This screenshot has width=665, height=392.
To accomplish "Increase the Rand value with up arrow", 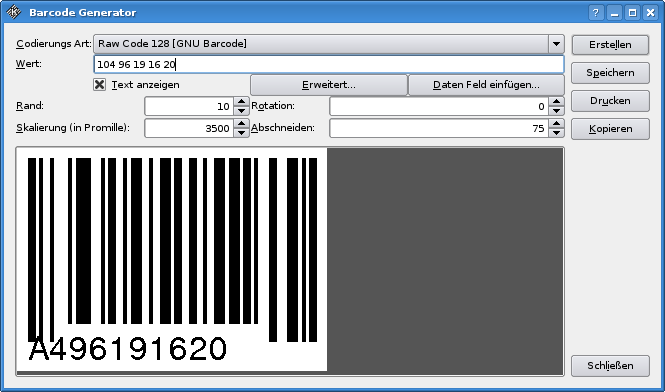I will coord(241,101).
